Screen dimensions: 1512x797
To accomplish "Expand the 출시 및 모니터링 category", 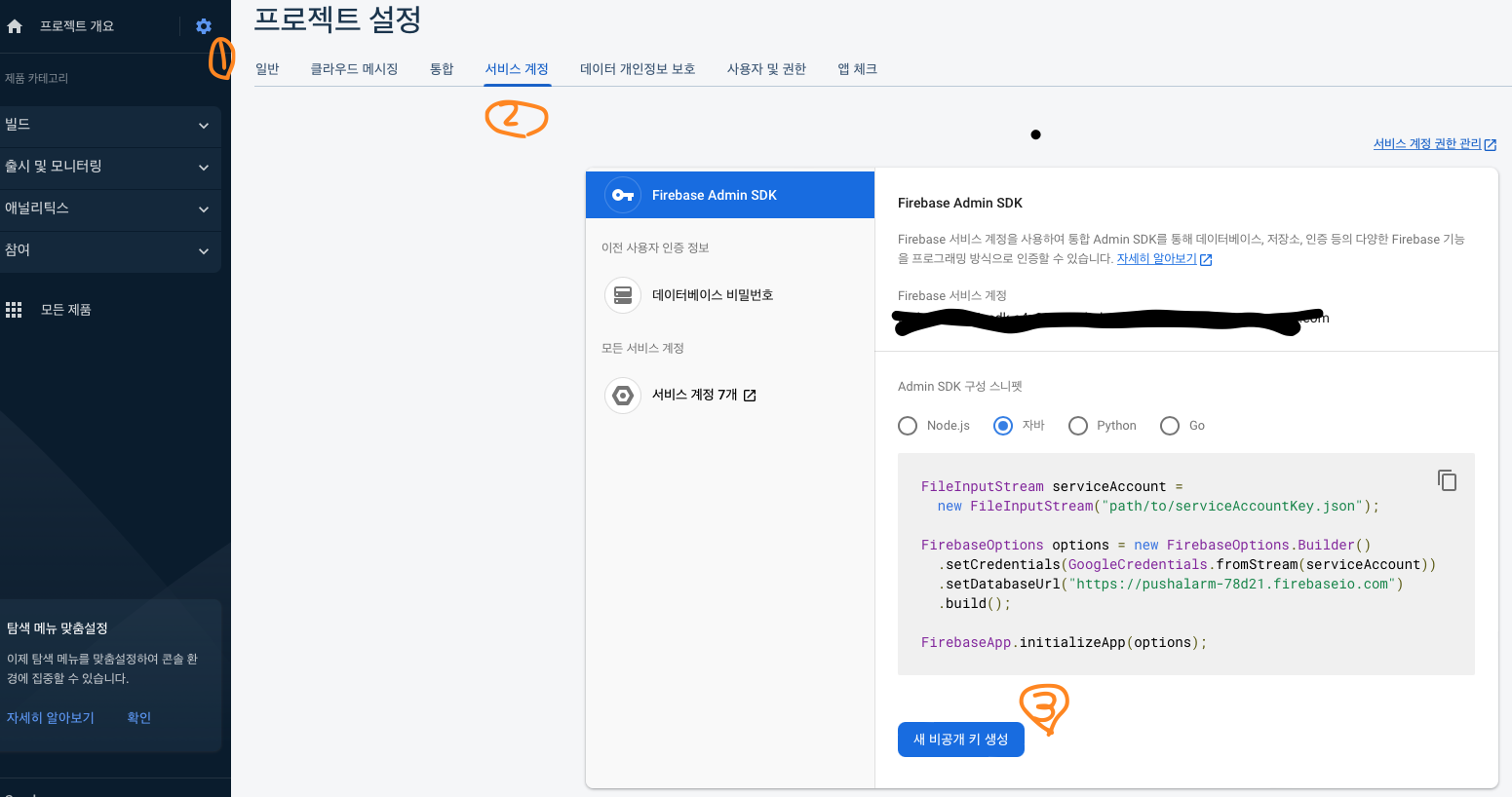I will [x=110, y=168].
